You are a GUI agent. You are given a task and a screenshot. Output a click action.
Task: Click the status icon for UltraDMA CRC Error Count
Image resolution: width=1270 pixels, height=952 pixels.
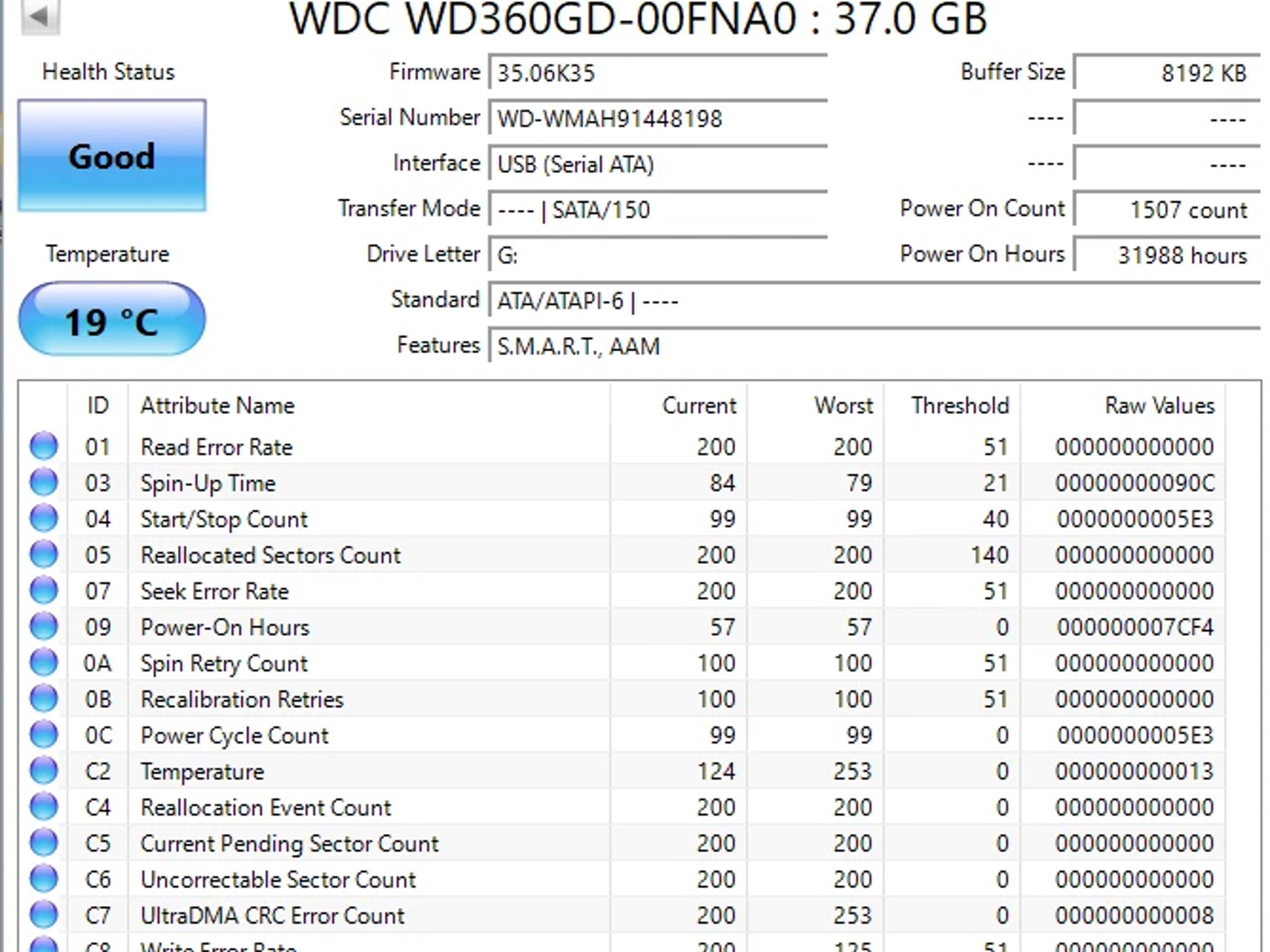(x=44, y=914)
